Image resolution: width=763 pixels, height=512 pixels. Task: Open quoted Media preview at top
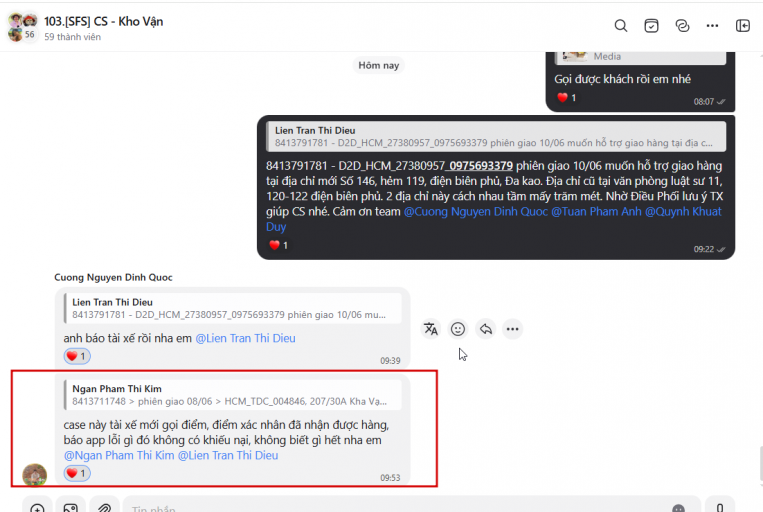point(640,57)
